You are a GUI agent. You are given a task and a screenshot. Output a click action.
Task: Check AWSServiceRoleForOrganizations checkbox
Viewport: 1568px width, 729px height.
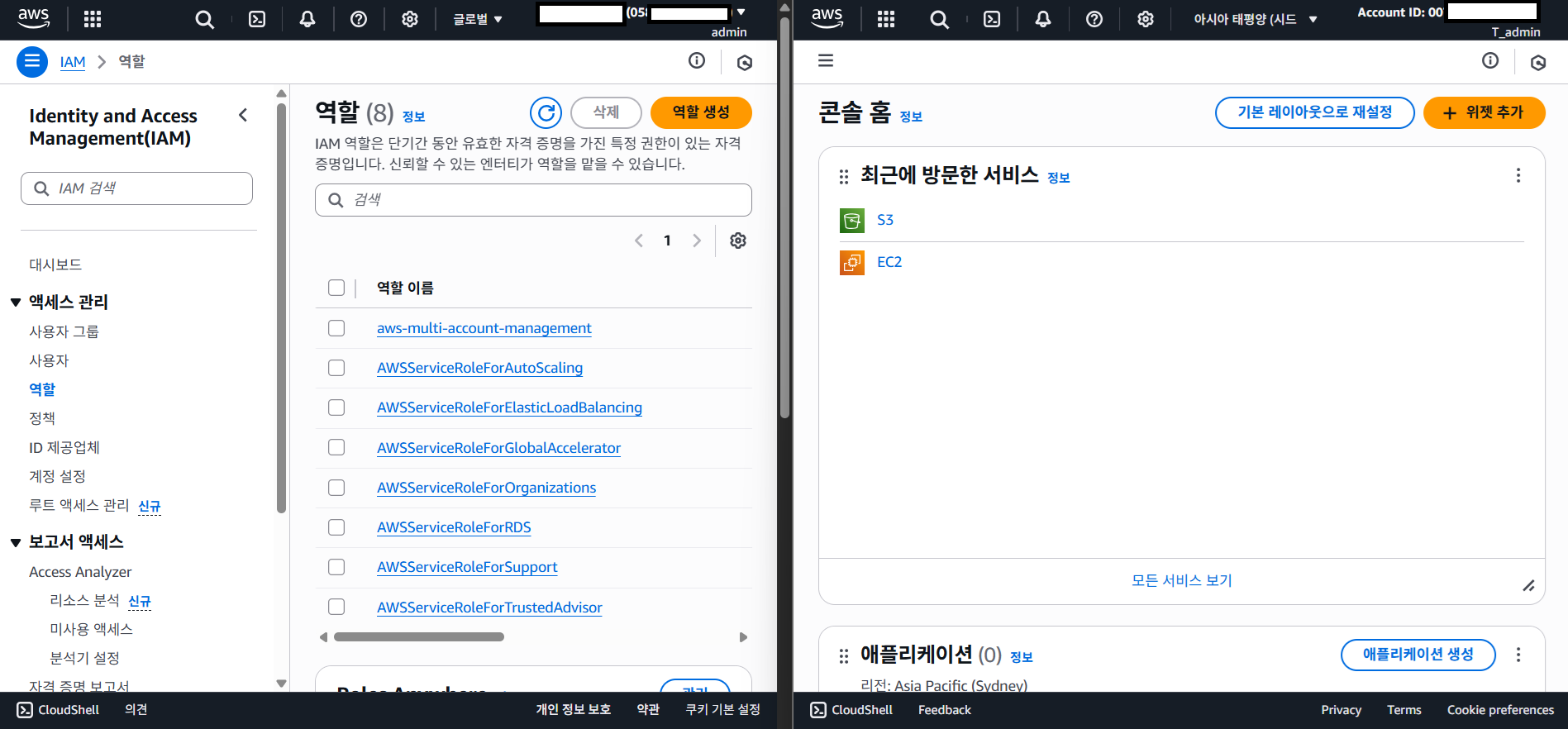tap(336, 488)
